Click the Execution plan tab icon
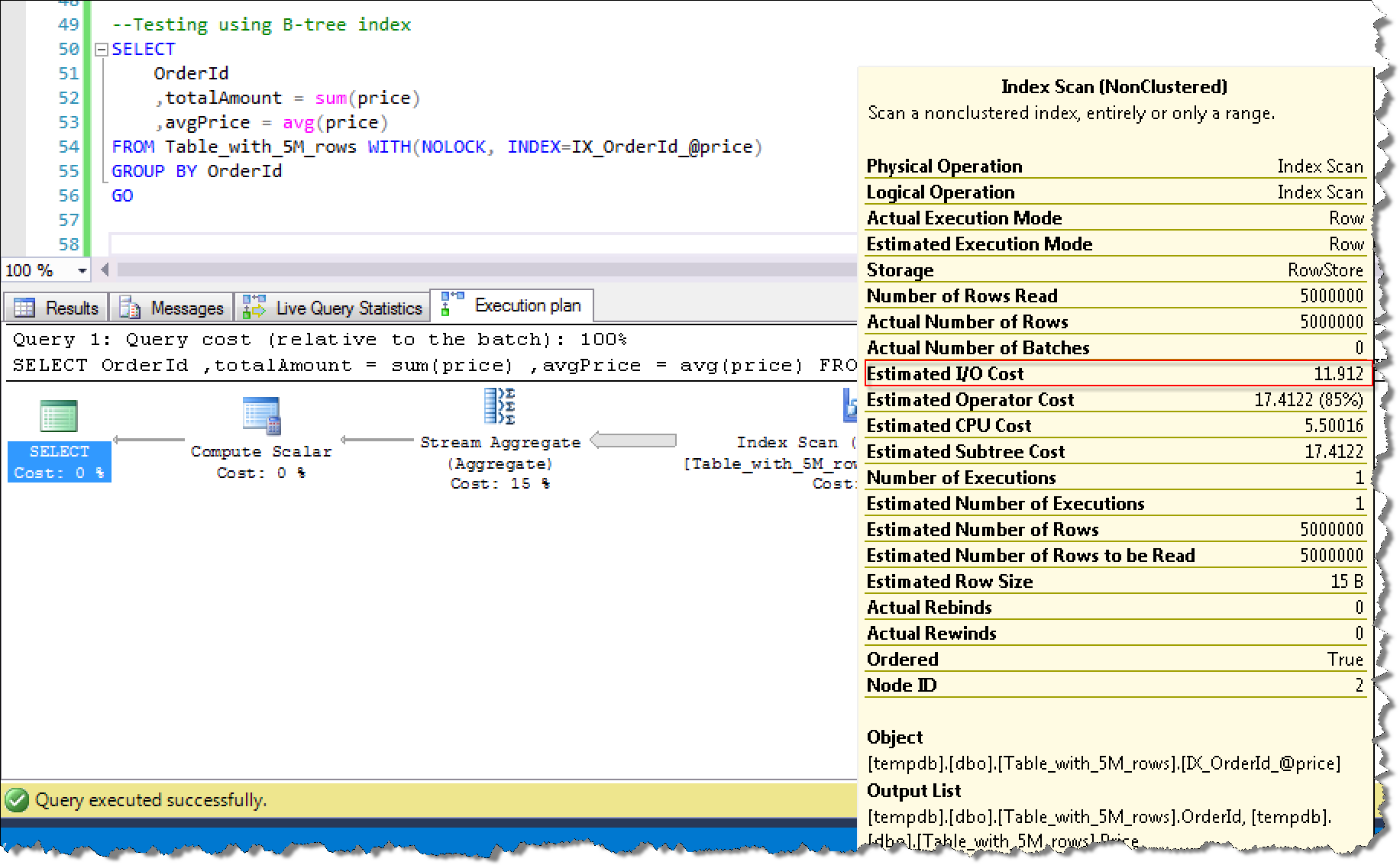 tap(452, 303)
